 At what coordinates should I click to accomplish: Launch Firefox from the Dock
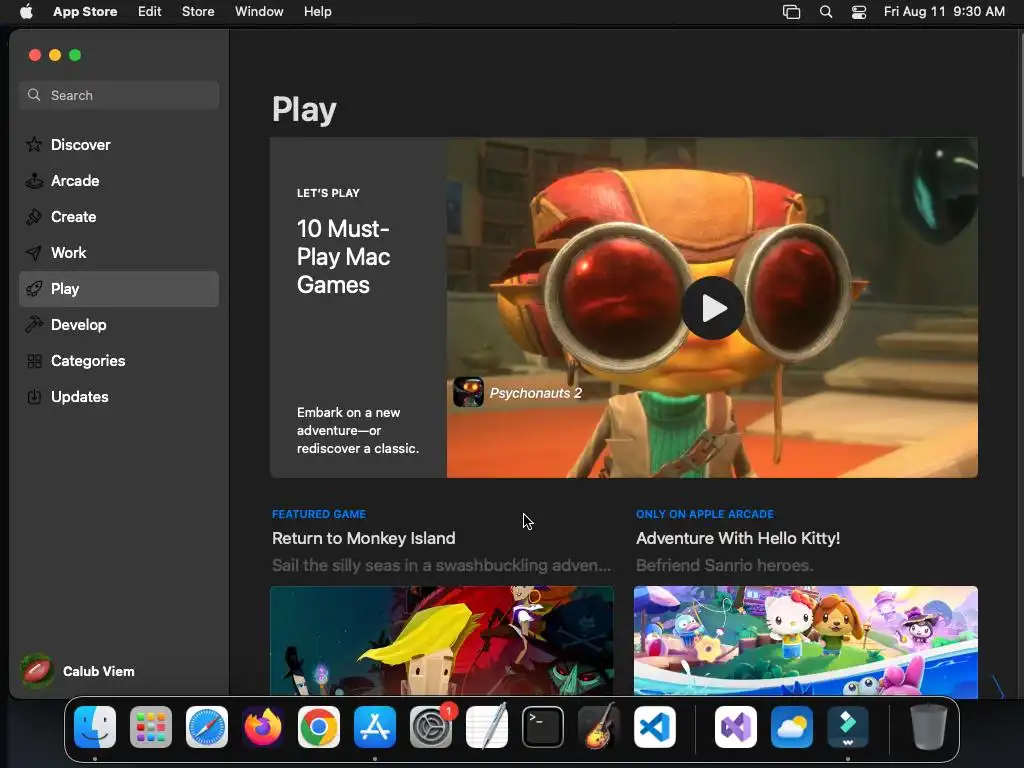(263, 727)
